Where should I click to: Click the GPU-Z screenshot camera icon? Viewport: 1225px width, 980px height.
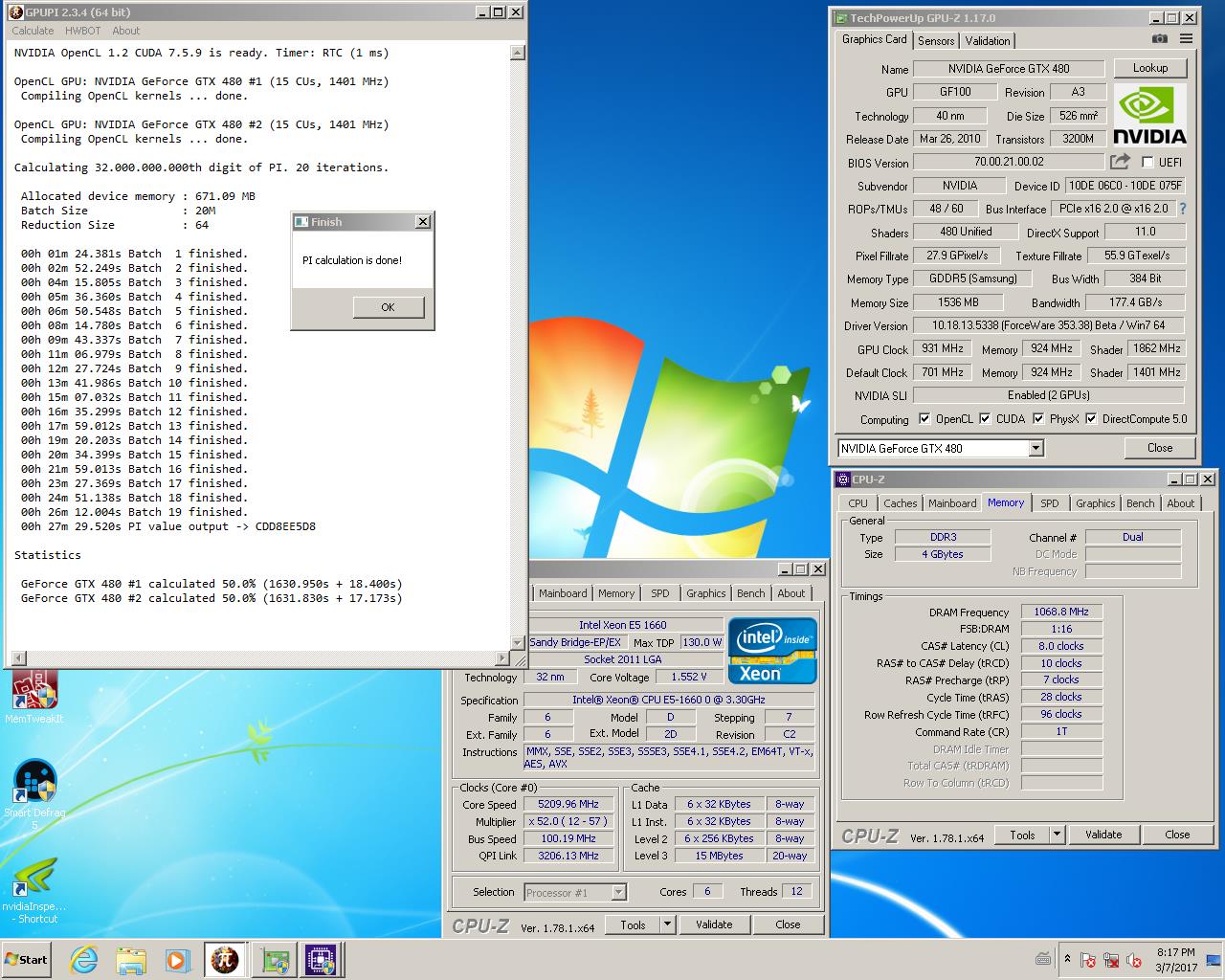coord(1160,39)
